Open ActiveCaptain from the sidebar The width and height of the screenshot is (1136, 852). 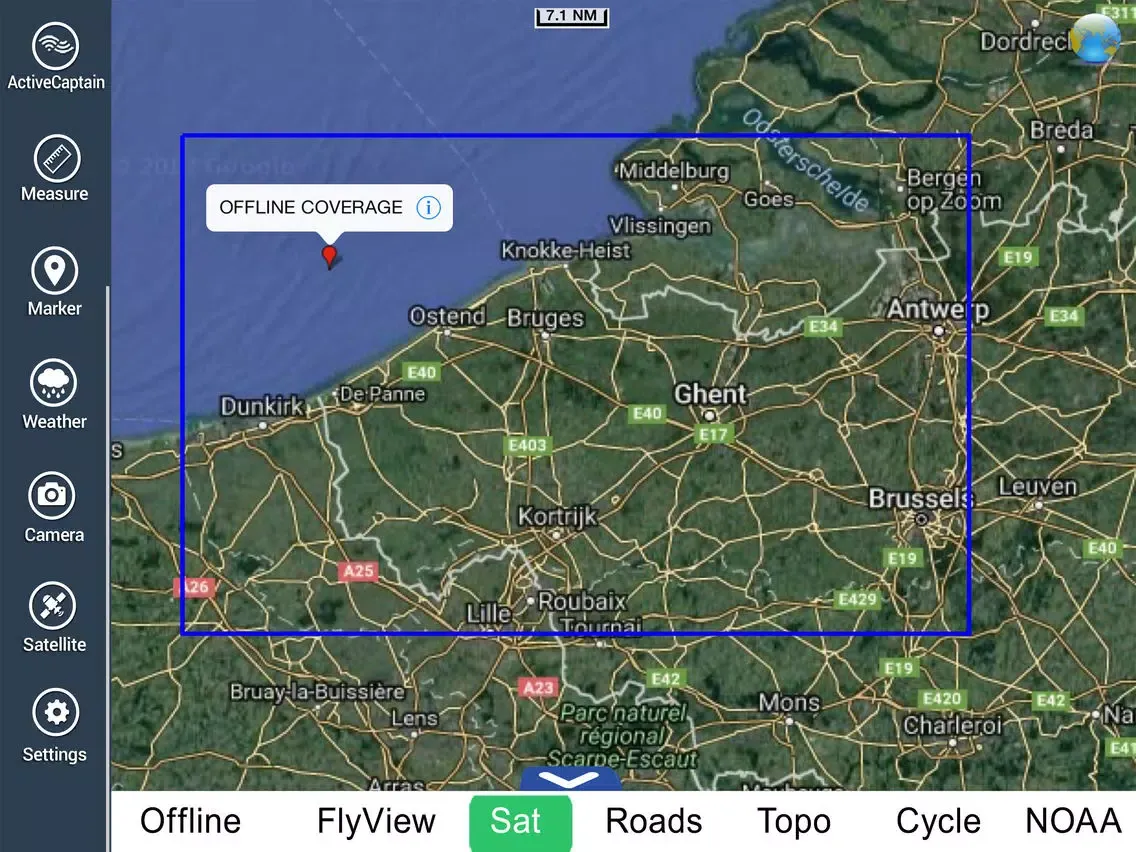click(55, 57)
